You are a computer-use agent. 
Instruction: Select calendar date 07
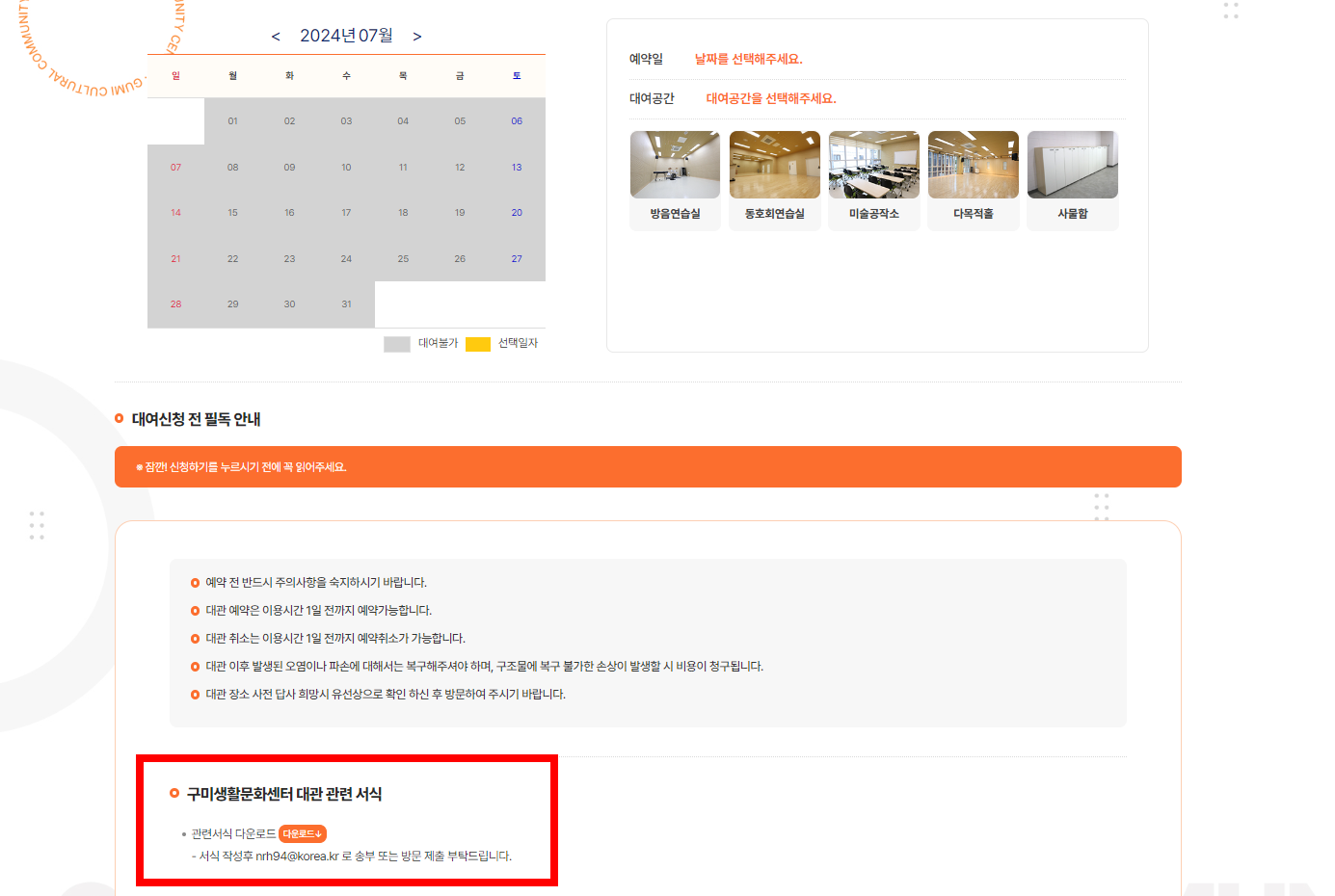click(175, 168)
